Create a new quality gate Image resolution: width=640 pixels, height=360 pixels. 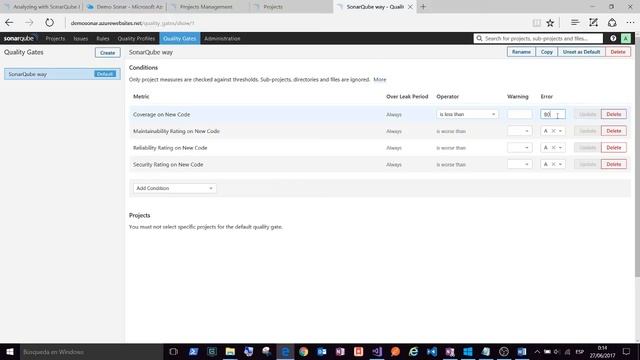[x=108, y=53]
